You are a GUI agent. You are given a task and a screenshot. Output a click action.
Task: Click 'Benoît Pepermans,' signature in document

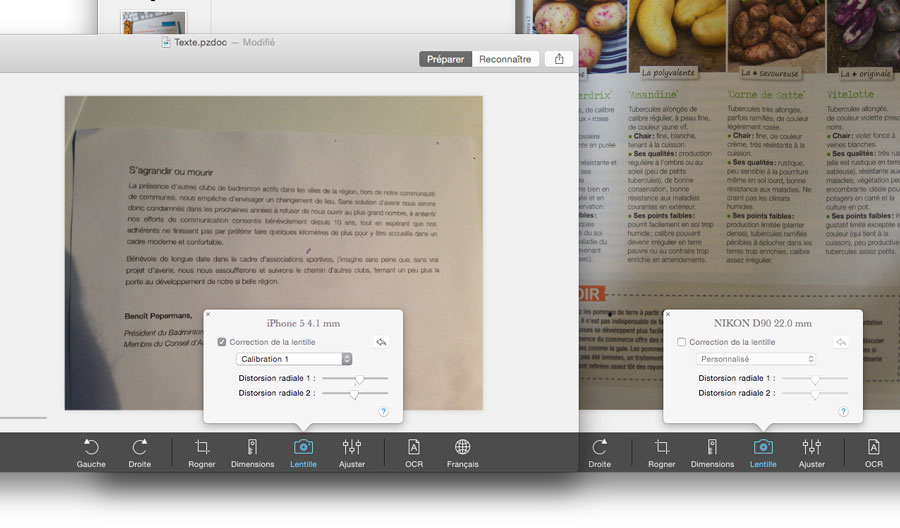[x=158, y=316]
